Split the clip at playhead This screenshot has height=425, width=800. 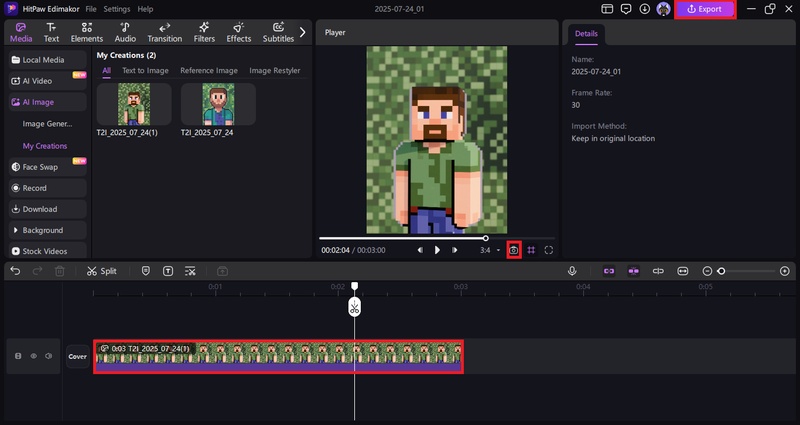[x=102, y=271]
